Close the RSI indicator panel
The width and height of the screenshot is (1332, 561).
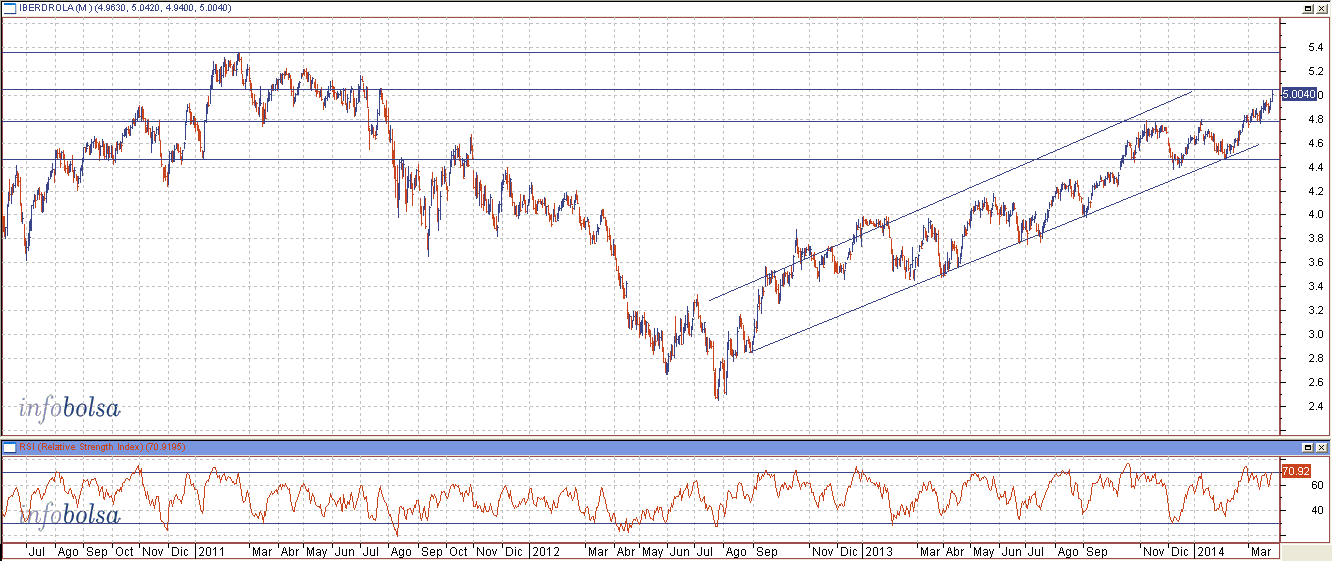pyautogui.click(x=1322, y=447)
